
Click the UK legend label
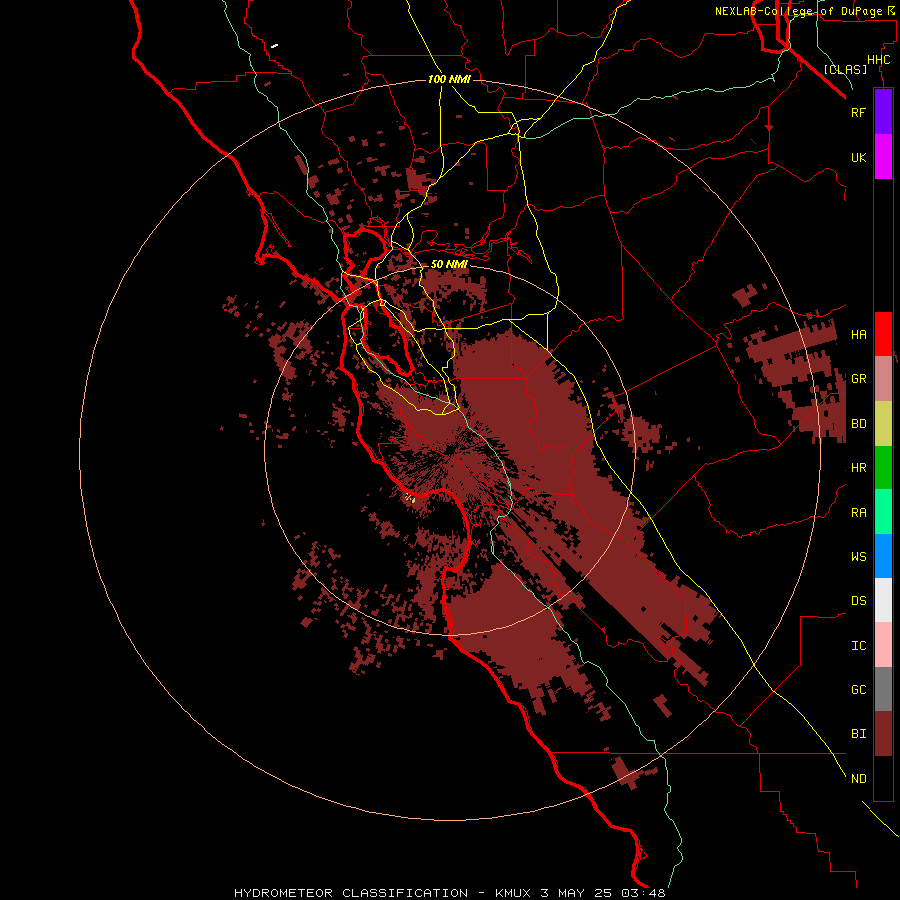click(x=858, y=158)
